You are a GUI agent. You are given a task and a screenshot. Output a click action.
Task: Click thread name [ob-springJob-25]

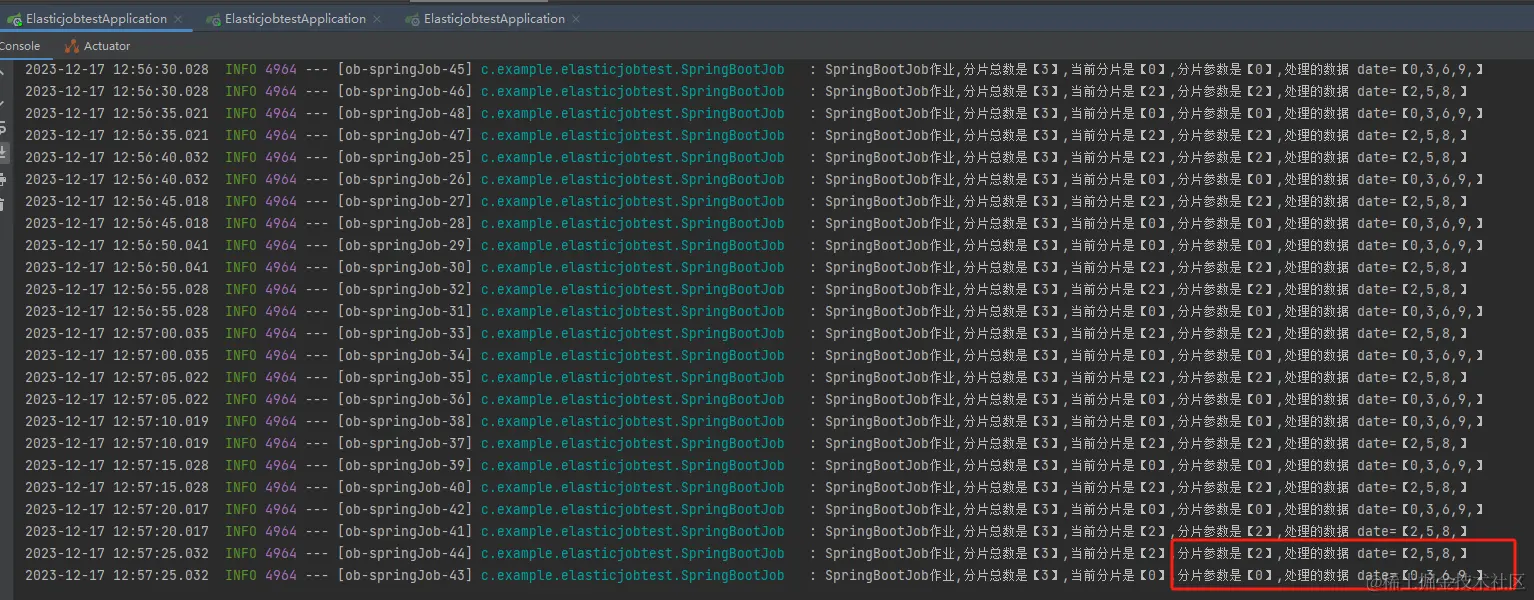(x=405, y=157)
